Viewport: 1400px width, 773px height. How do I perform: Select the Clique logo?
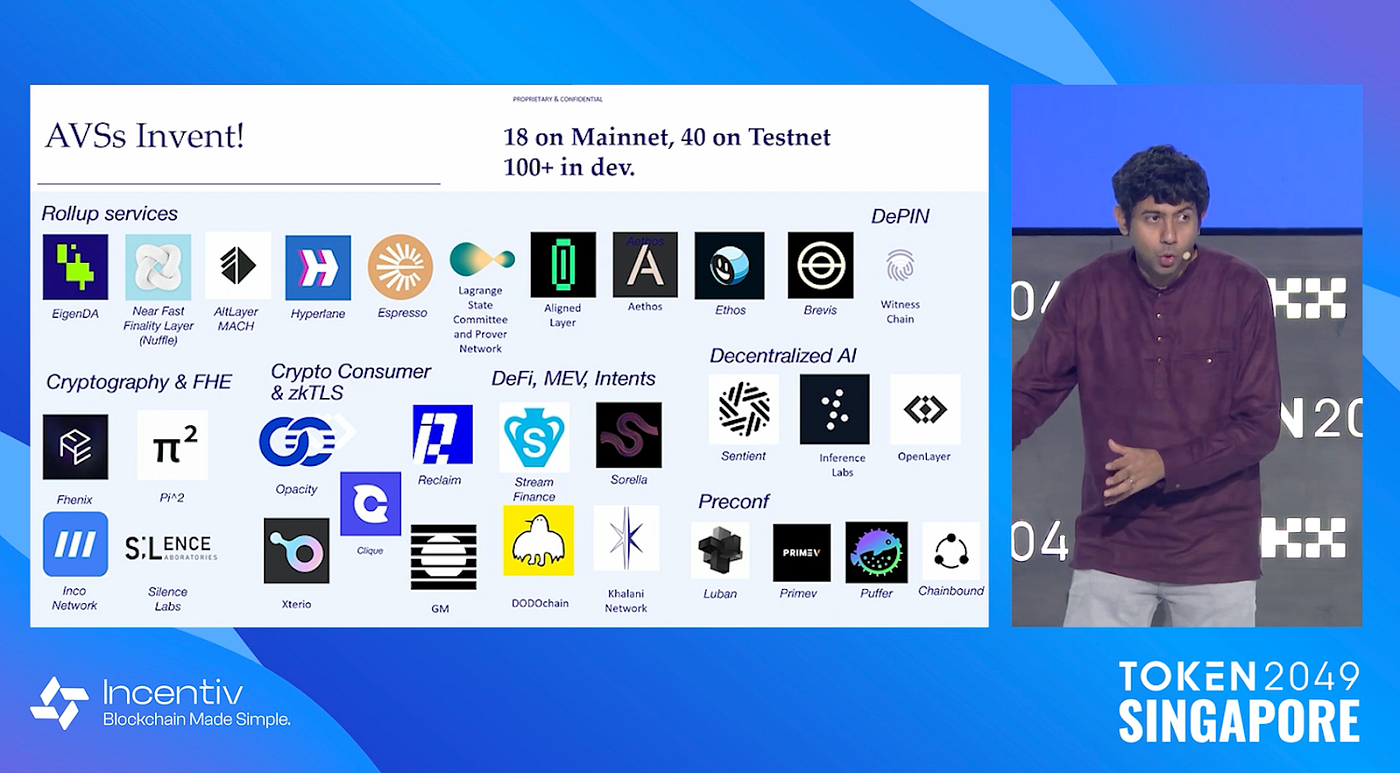pyautogui.click(x=370, y=504)
